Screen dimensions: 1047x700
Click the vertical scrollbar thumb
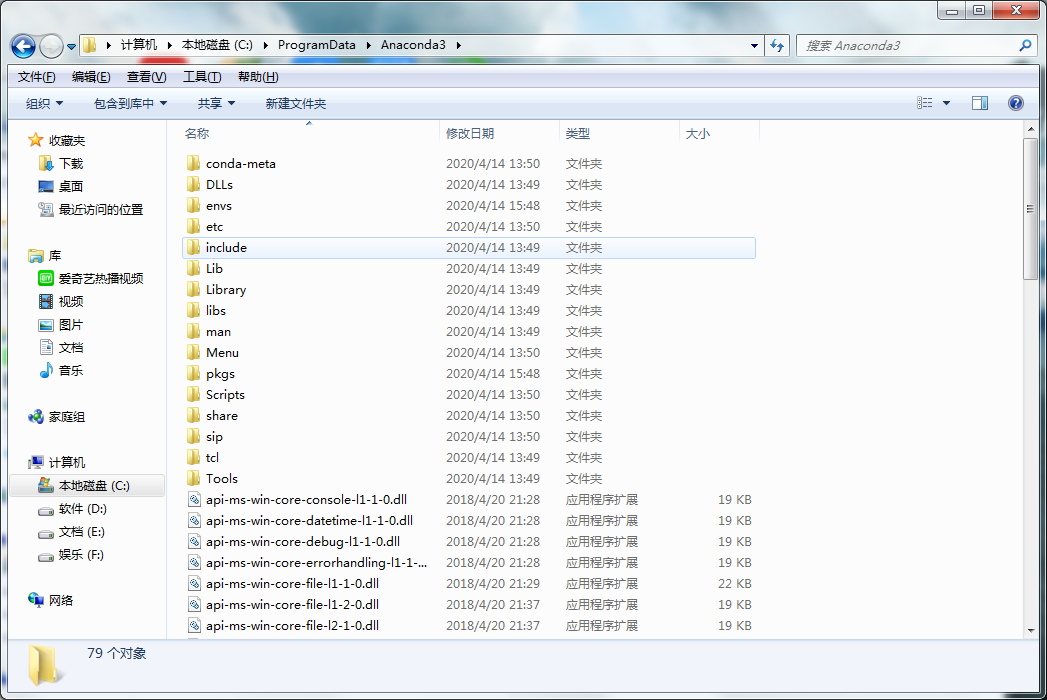pyautogui.click(x=1031, y=209)
